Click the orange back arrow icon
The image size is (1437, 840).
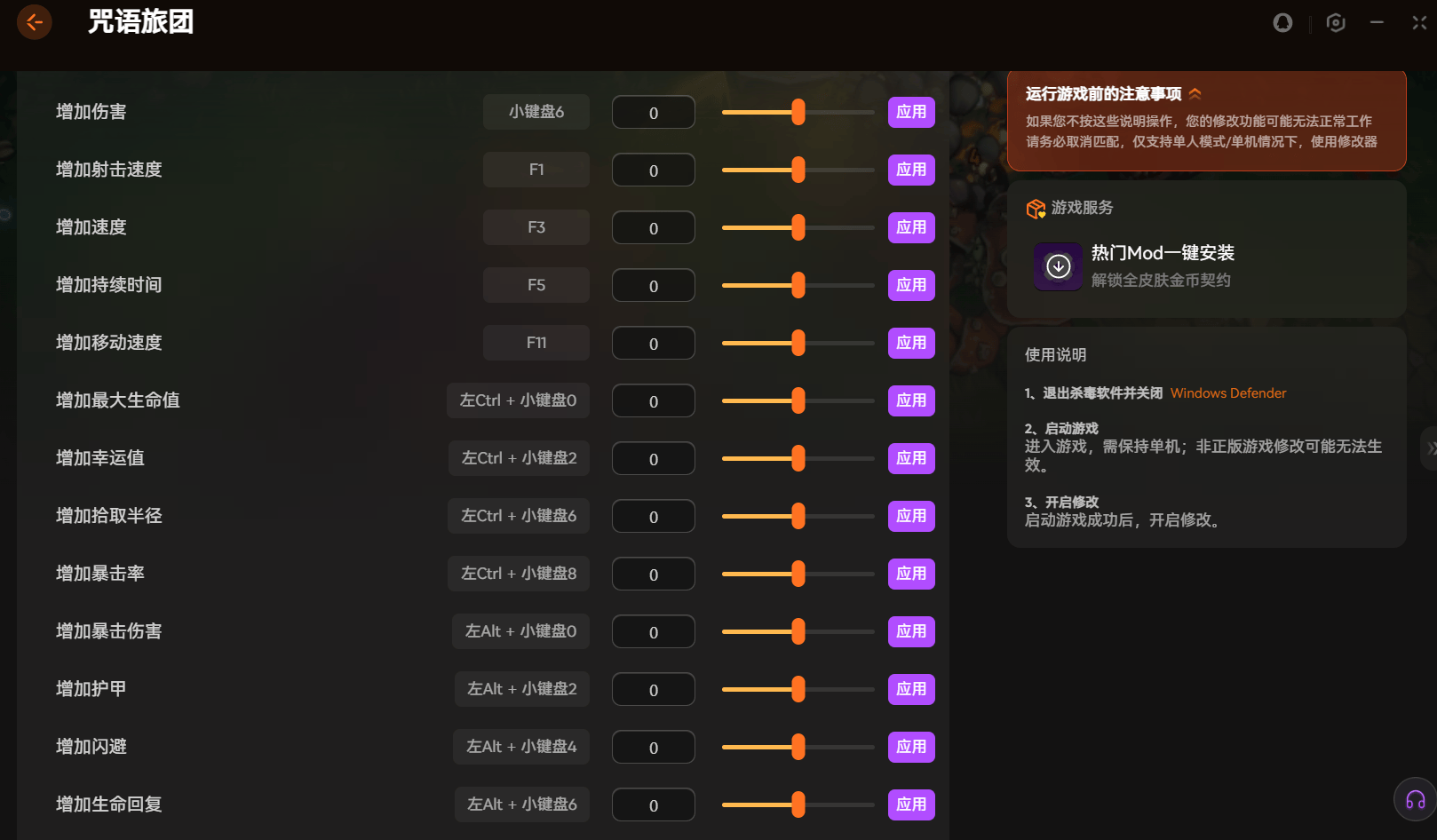(x=35, y=22)
